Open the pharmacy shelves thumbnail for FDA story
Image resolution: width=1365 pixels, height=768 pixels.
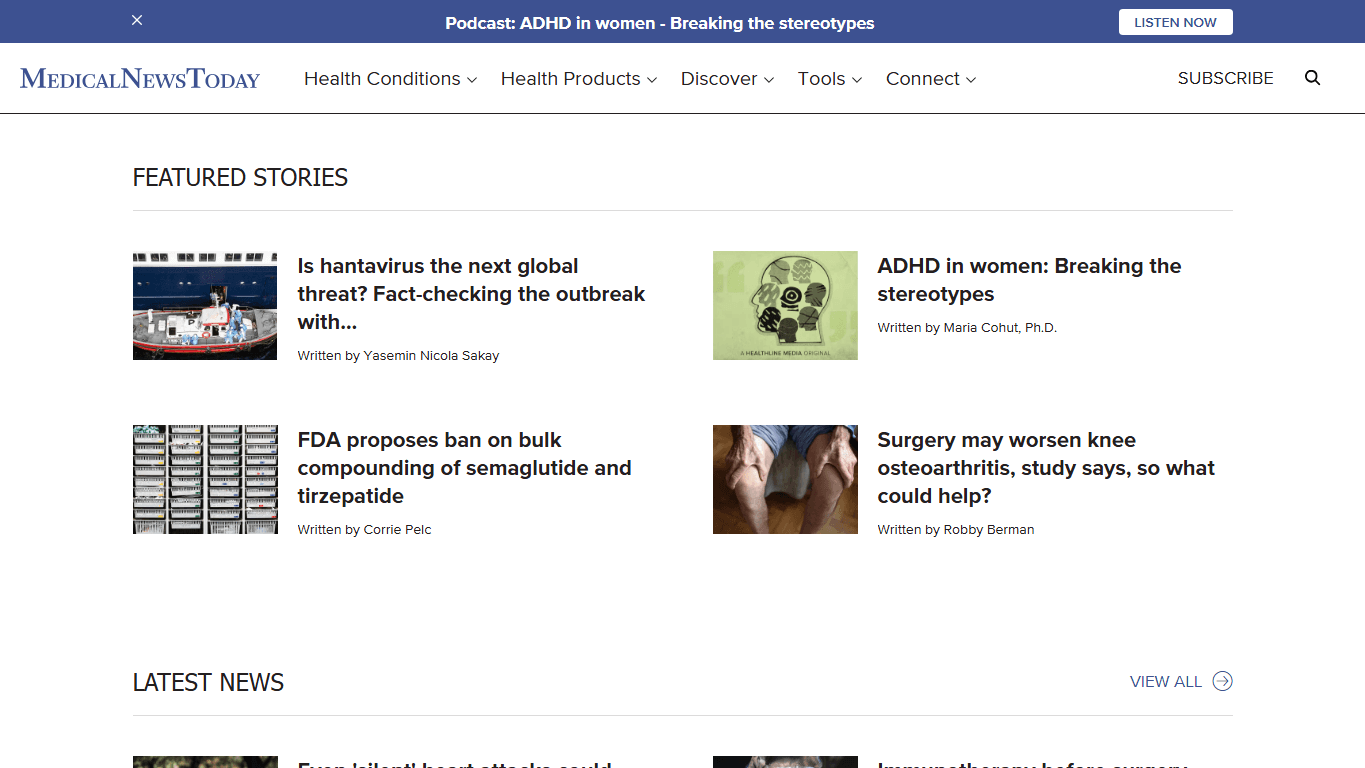click(205, 479)
